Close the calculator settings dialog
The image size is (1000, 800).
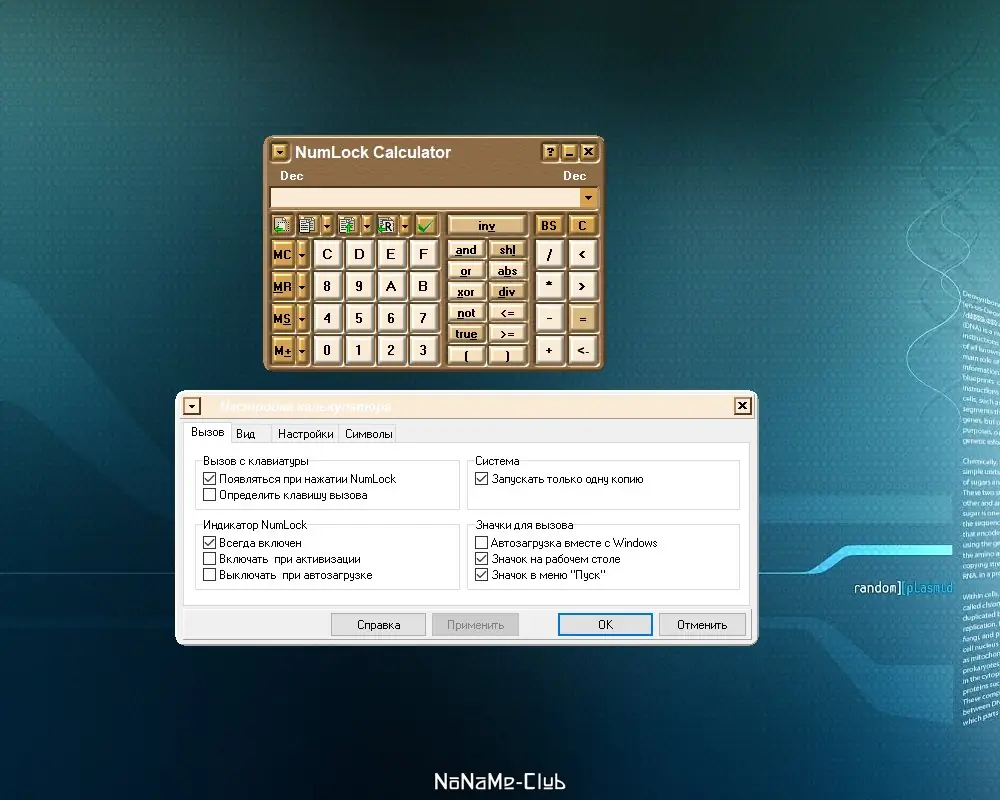tap(742, 406)
